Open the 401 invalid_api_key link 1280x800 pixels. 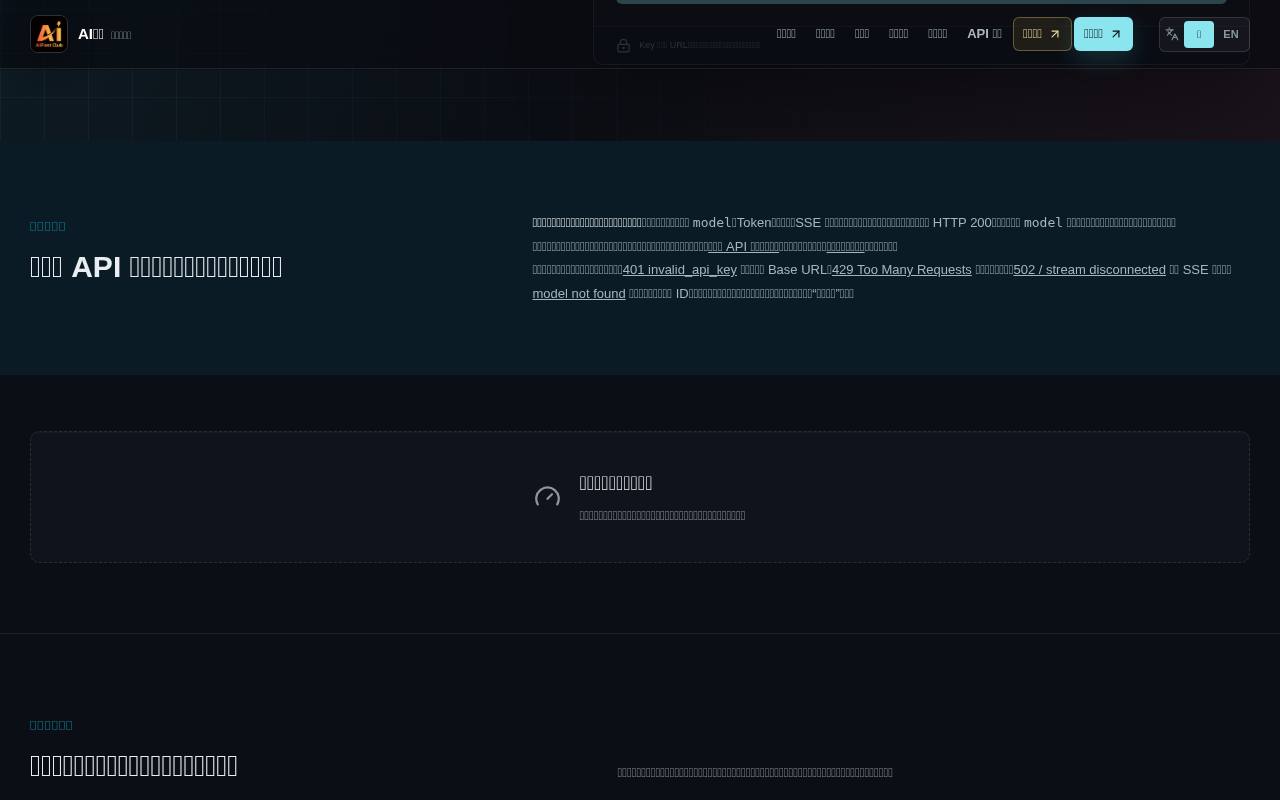tap(679, 270)
